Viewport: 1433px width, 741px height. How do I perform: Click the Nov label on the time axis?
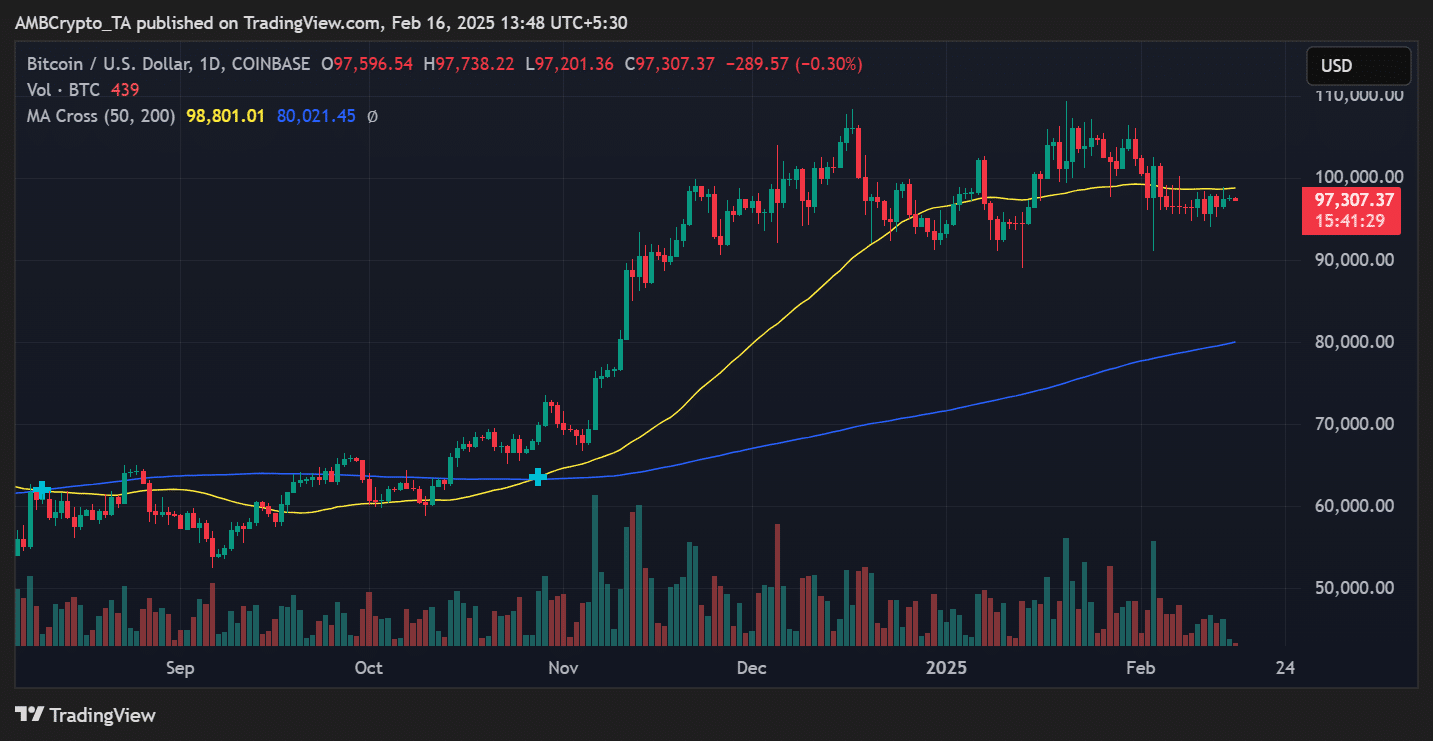tap(562, 667)
